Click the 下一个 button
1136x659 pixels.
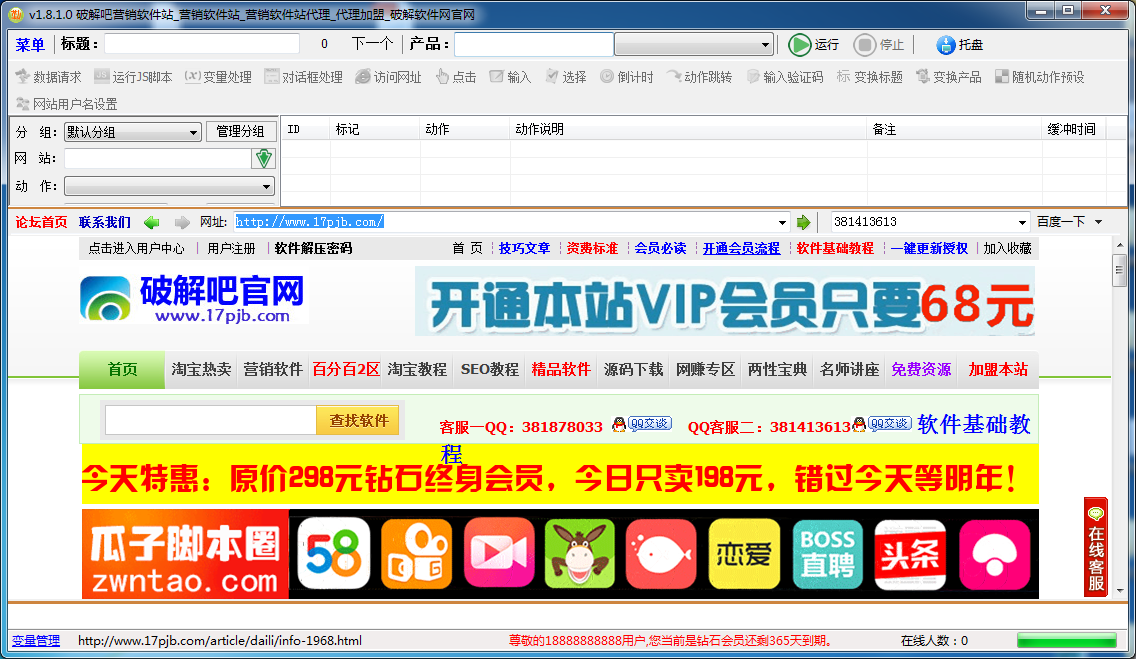click(x=372, y=44)
